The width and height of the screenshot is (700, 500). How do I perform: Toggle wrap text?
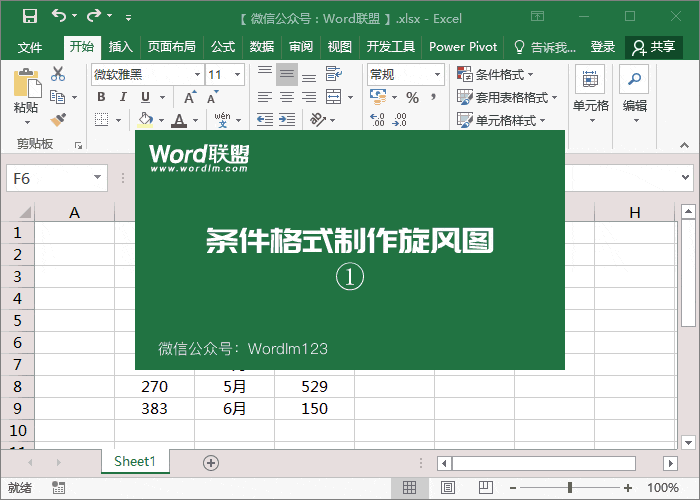[333, 74]
